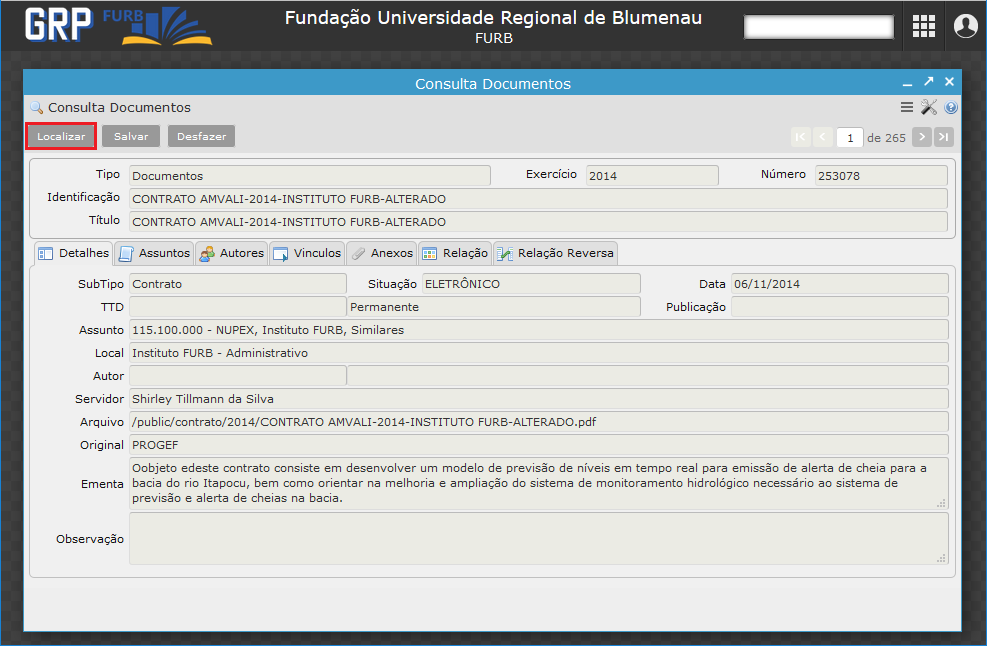Switch to the Relação Reversa tab
Viewport: 987px width, 646px height.
pyautogui.click(x=556, y=253)
